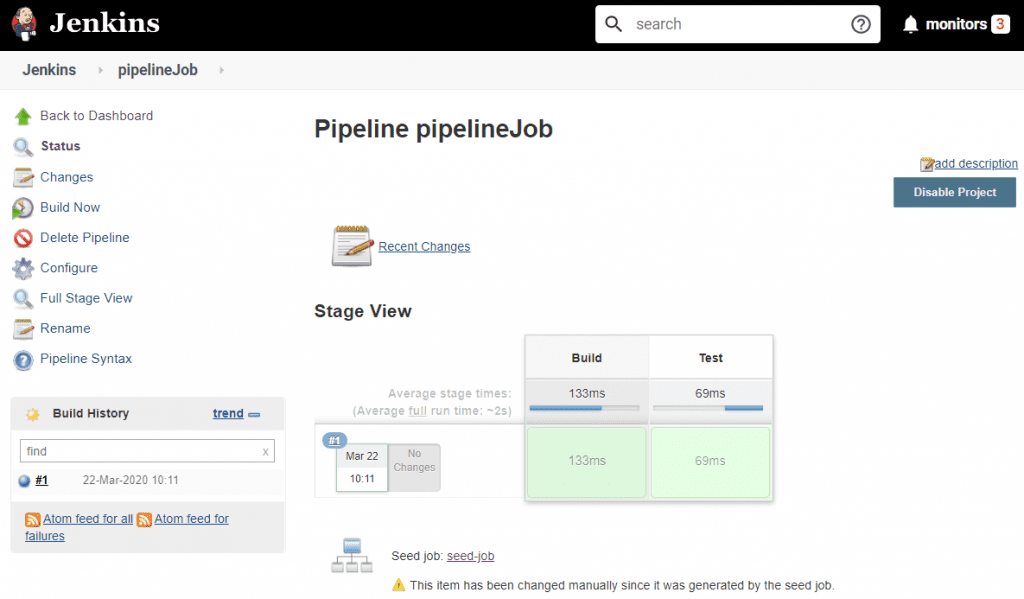Collapse the Build History trend toggle
This screenshot has height=599, width=1024.
tap(254, 414)
